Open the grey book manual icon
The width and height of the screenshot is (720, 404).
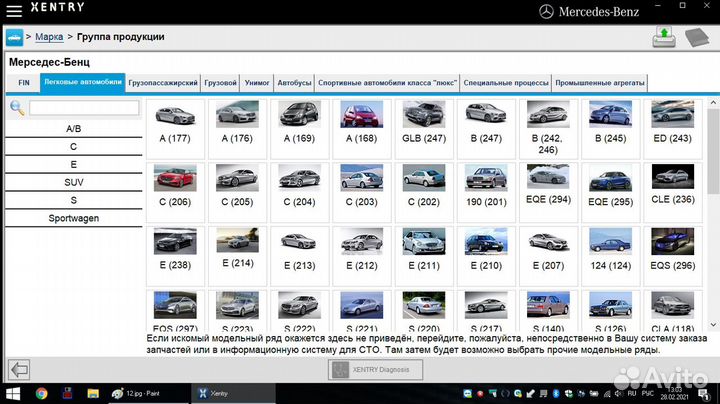pos(697,37)
